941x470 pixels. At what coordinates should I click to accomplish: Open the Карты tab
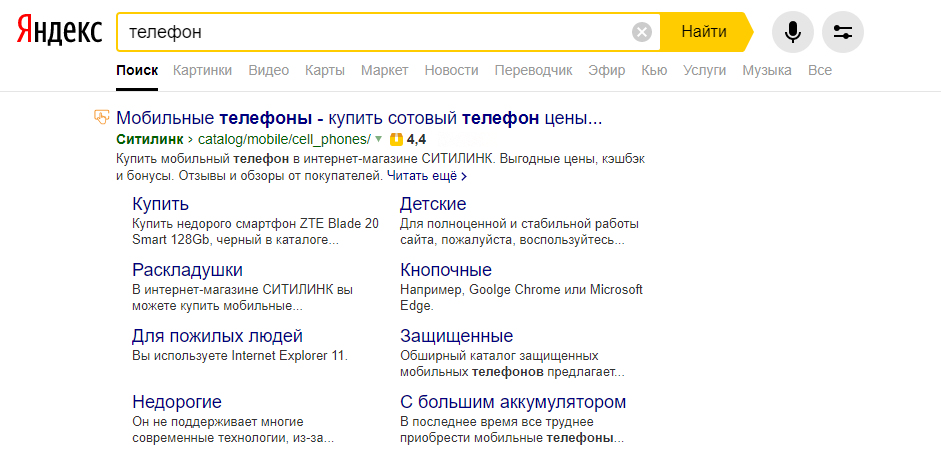tap(325, 70)
